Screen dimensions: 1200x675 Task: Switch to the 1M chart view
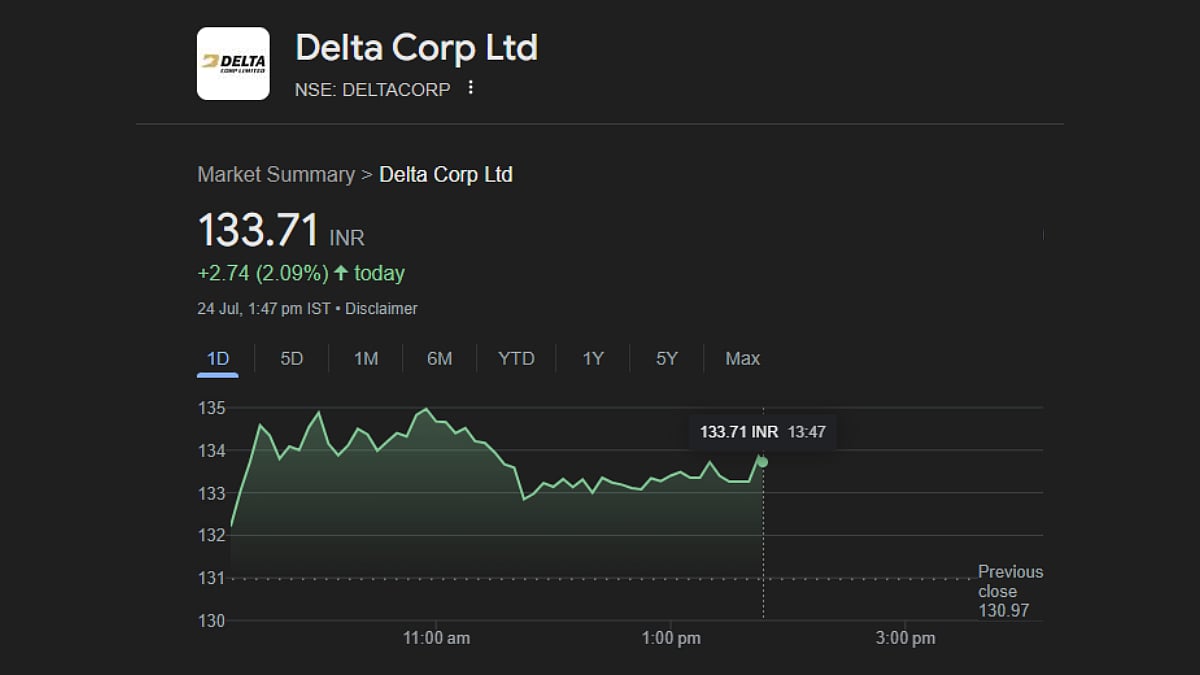[365, 358]
